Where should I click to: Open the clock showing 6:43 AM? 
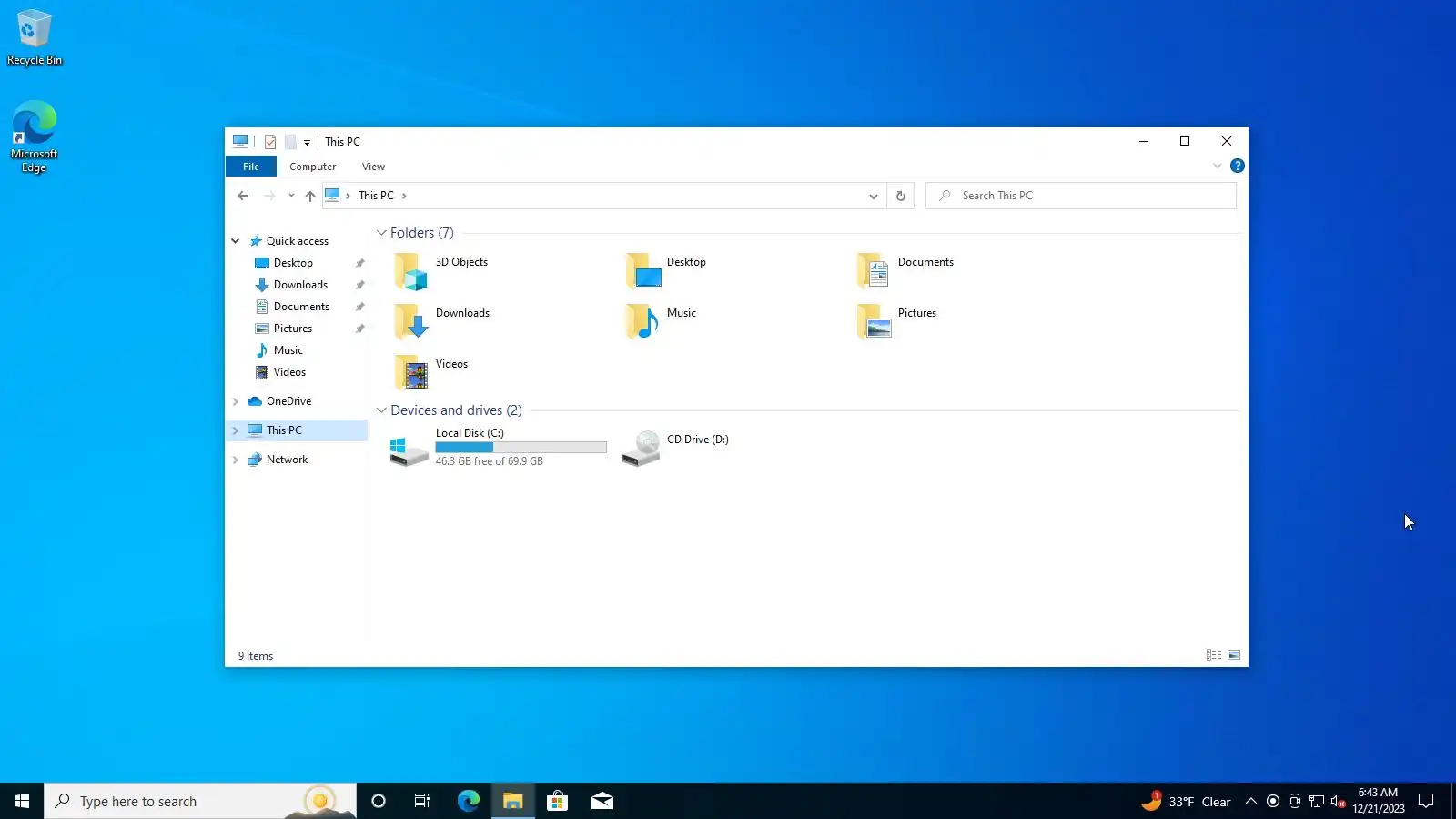tap(1378, 801)
